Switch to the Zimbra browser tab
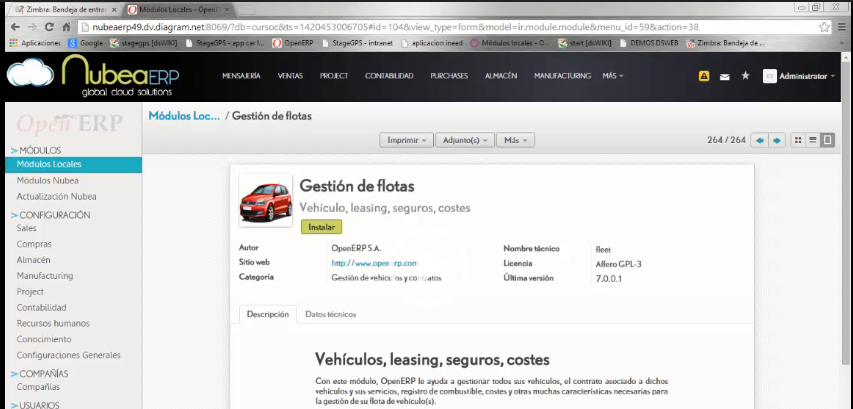Image resolution: width=853 pixels, height=409 pixels. tap(65, 10)
